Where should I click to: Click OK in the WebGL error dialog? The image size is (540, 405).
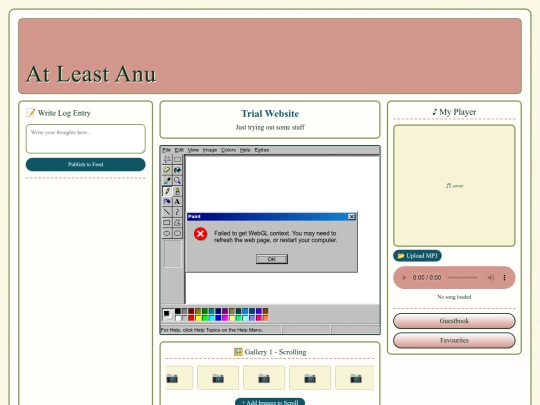click(x=272, y=259)
